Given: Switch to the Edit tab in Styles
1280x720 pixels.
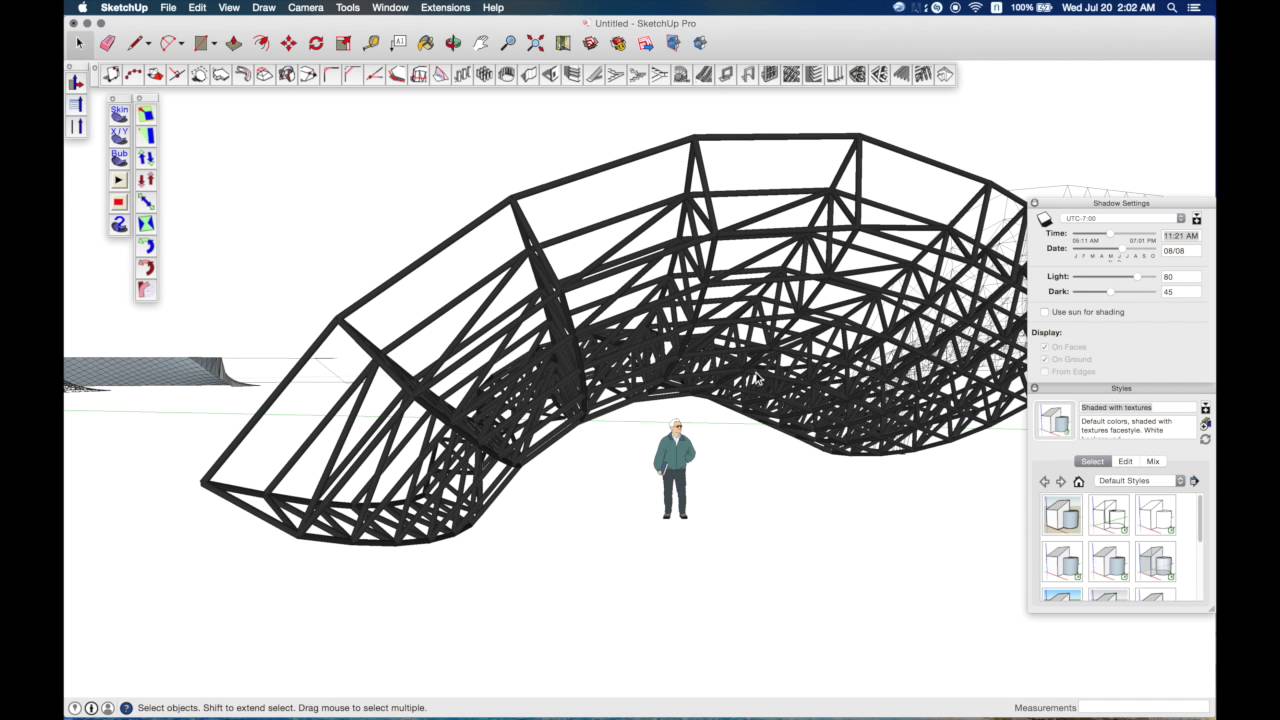Looking at the screenshot, I should (1125, 461).
